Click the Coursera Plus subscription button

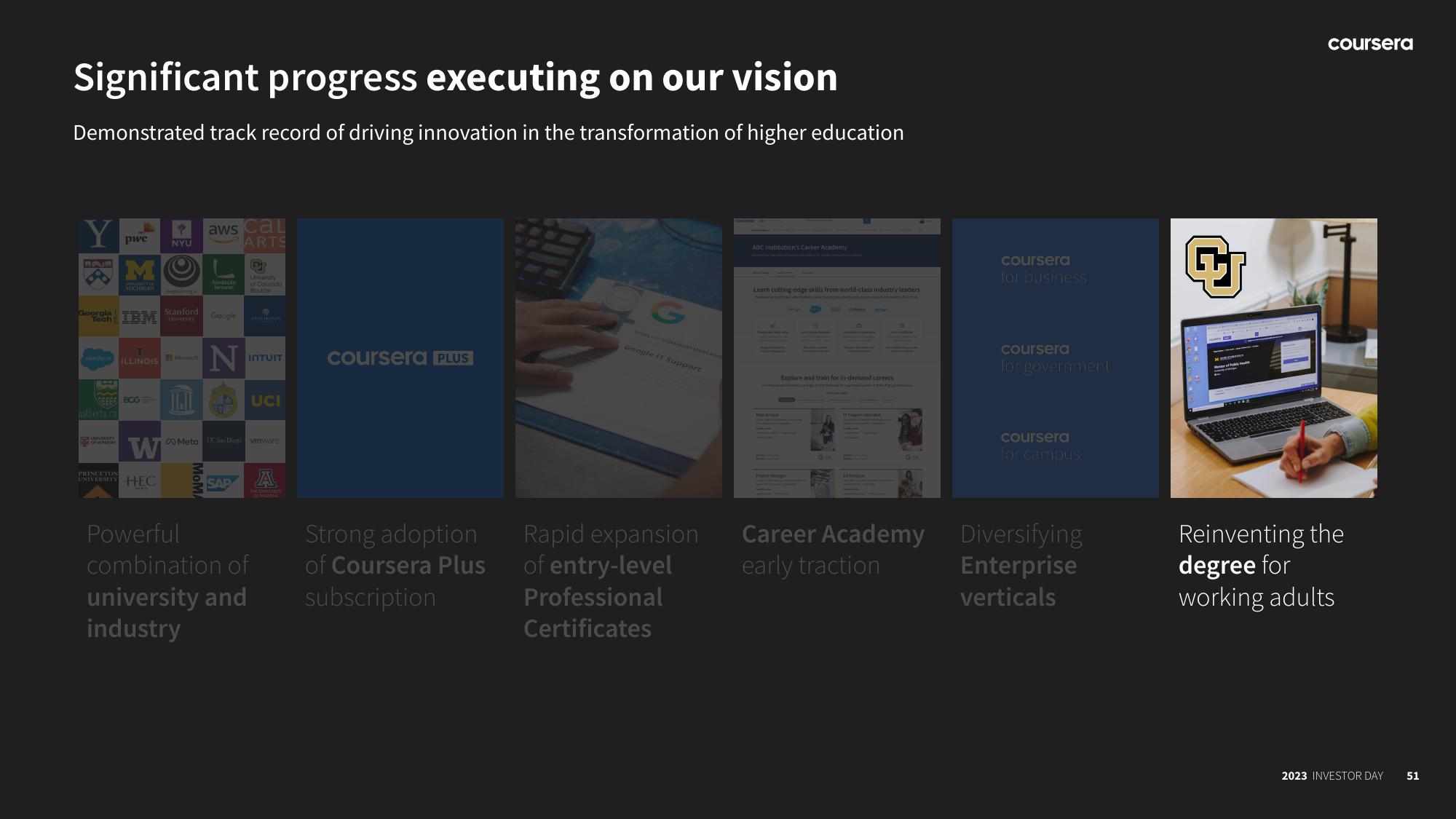(400, 357)
